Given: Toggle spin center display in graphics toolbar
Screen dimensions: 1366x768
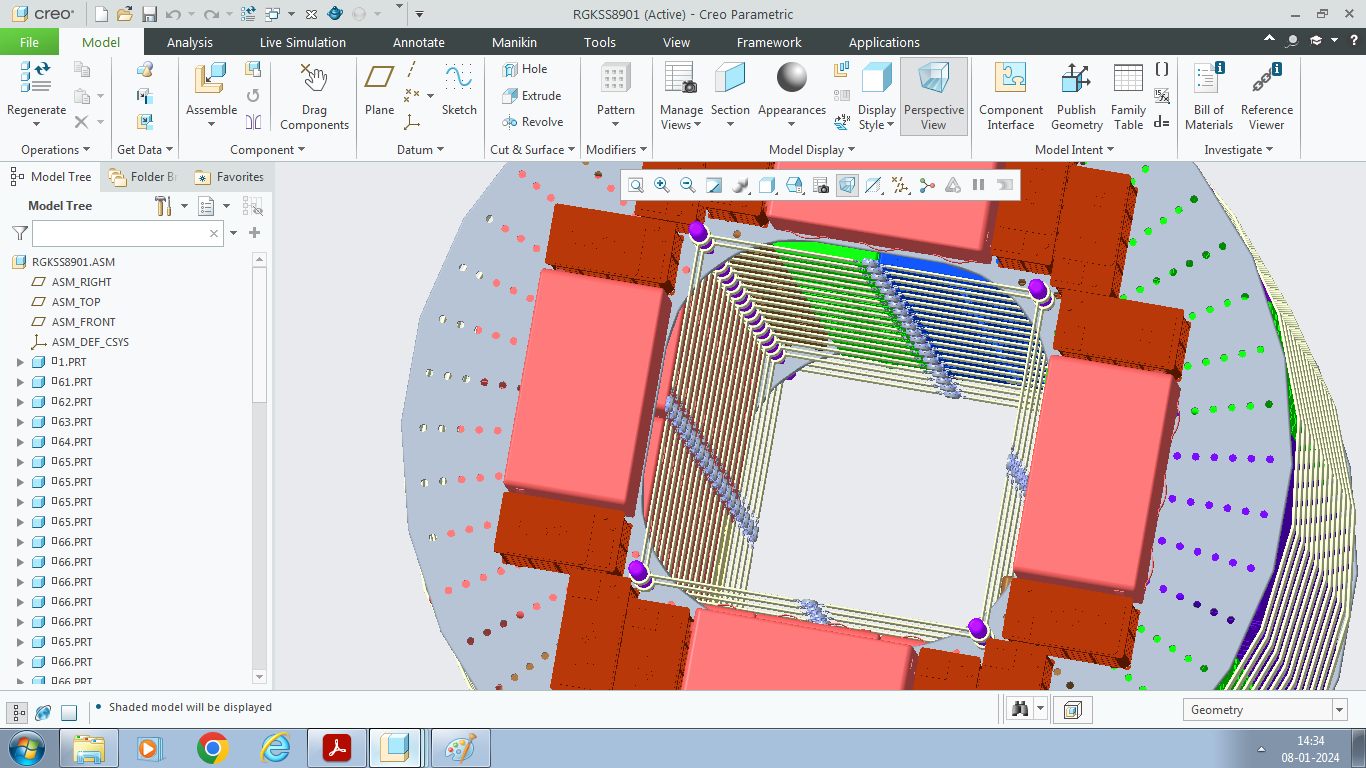Looking at the screenshot, I should pos(926,185).
